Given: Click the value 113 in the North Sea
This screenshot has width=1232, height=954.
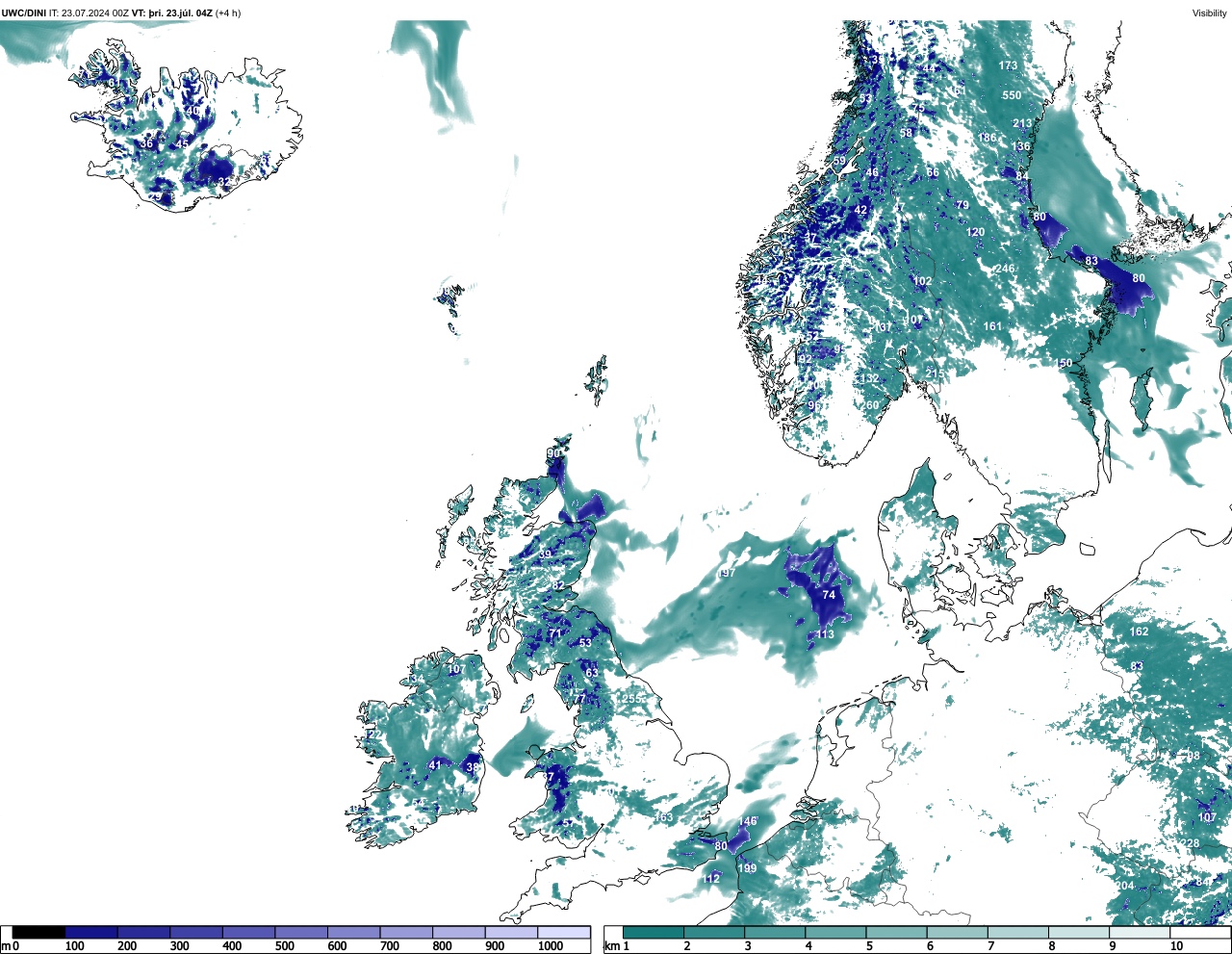Looking at the screenshot, I should (x=826, y=634).
